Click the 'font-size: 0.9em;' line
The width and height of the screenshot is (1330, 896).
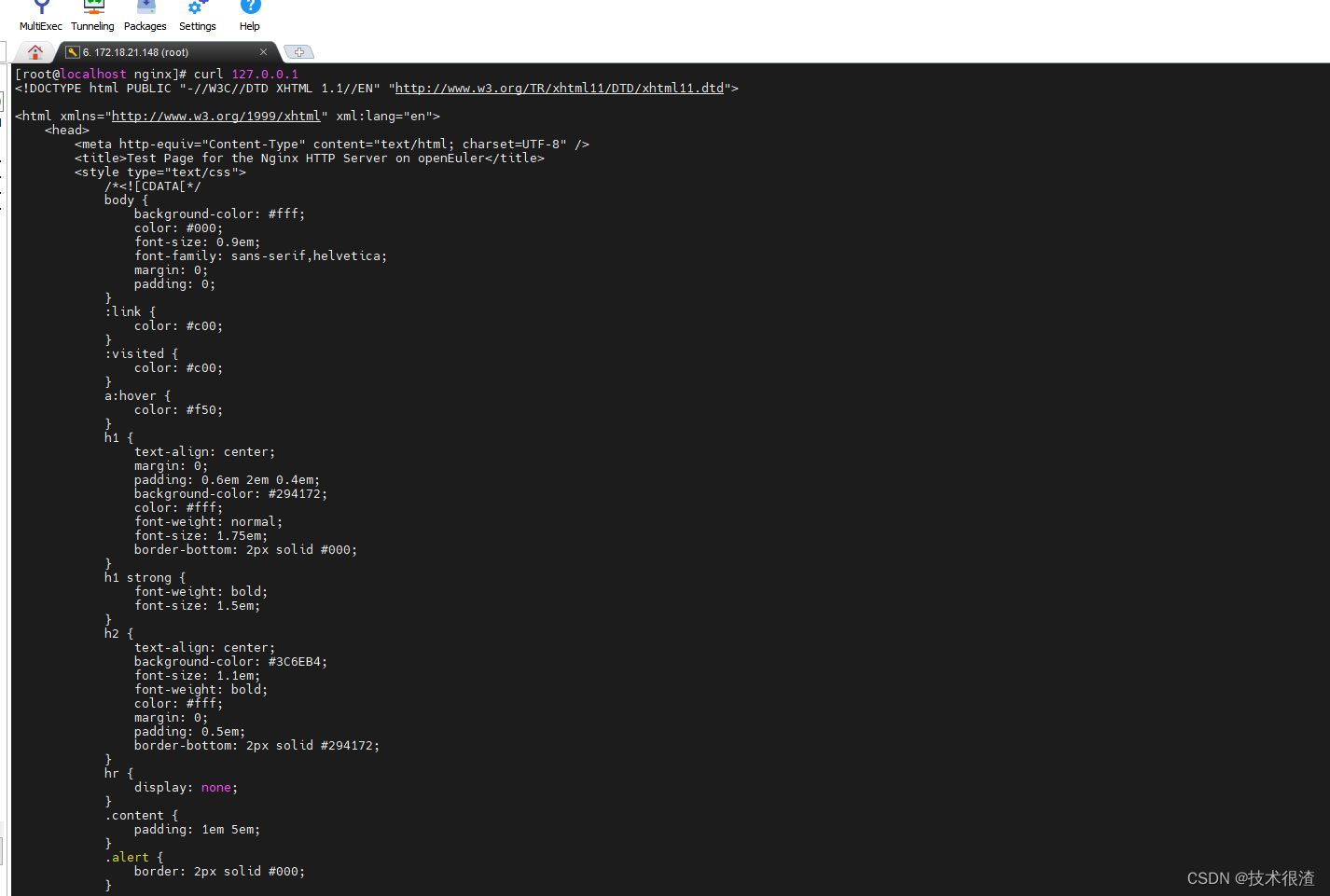(x=198, y=242)
